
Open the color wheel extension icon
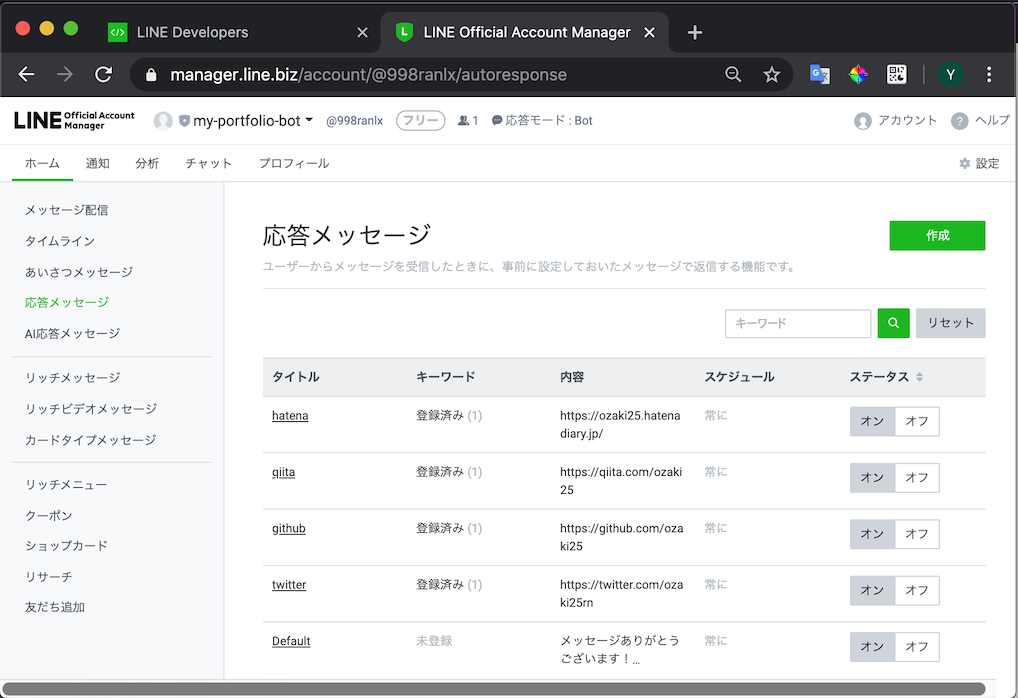tap(858, 75)
